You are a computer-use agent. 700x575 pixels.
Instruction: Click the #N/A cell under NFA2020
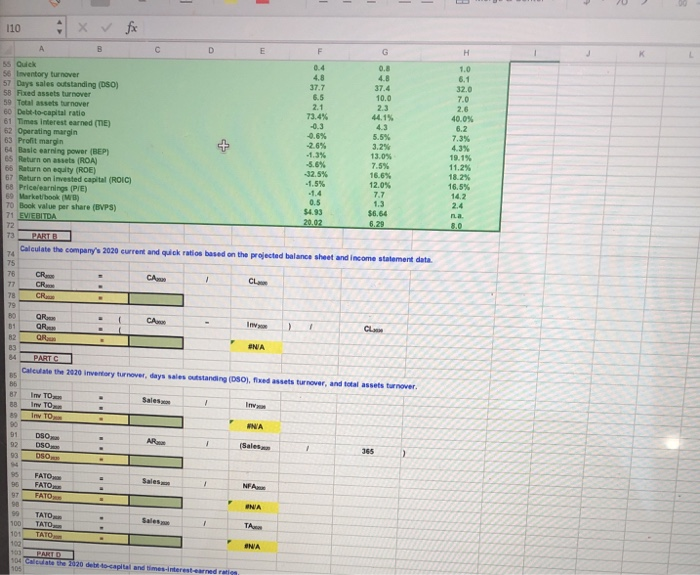point(253,507)
